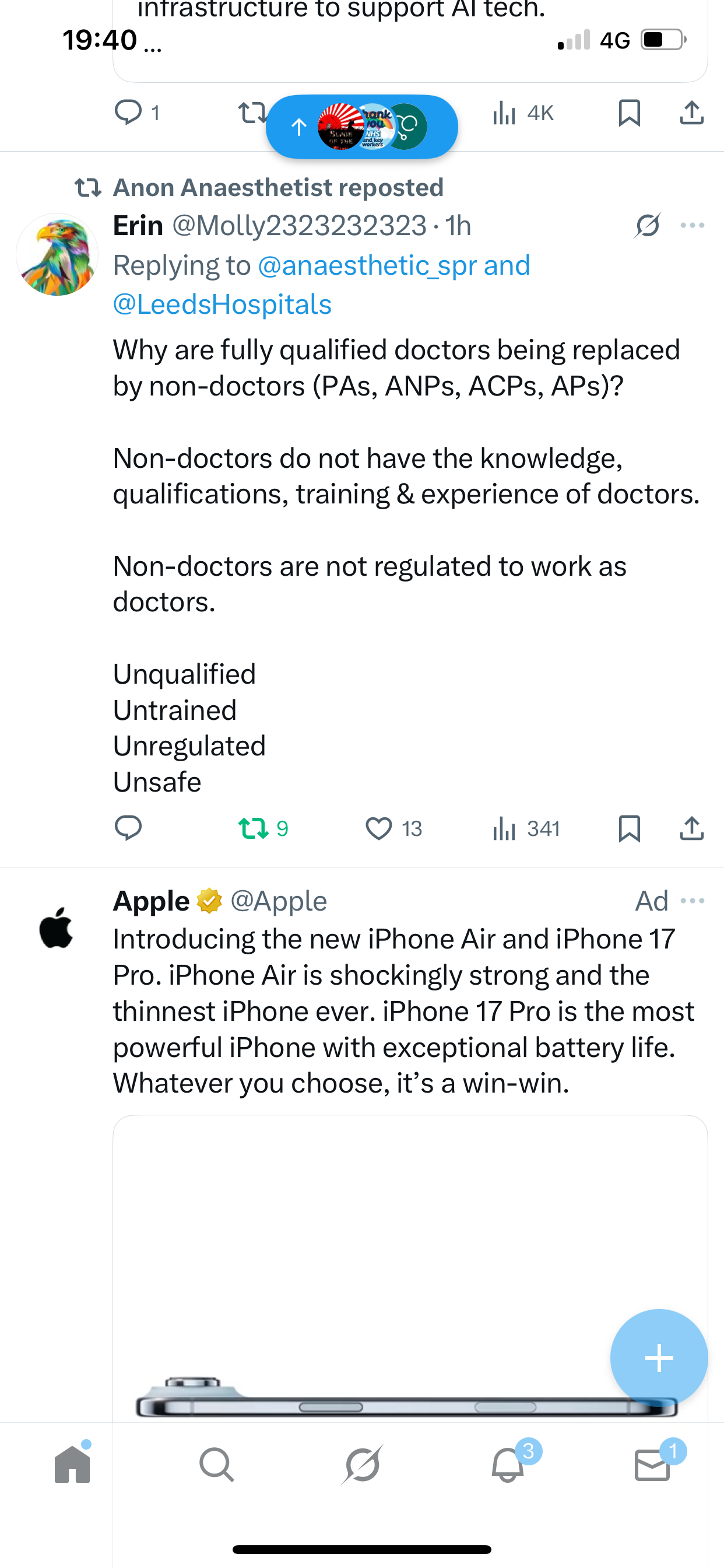Open Erin's profile picture
Screen dimensions: 724x1568
click(57, 254)
